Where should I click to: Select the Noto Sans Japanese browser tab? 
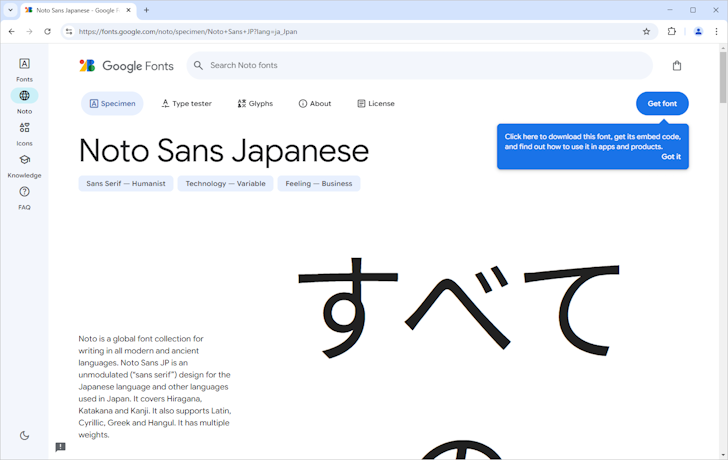78,10
